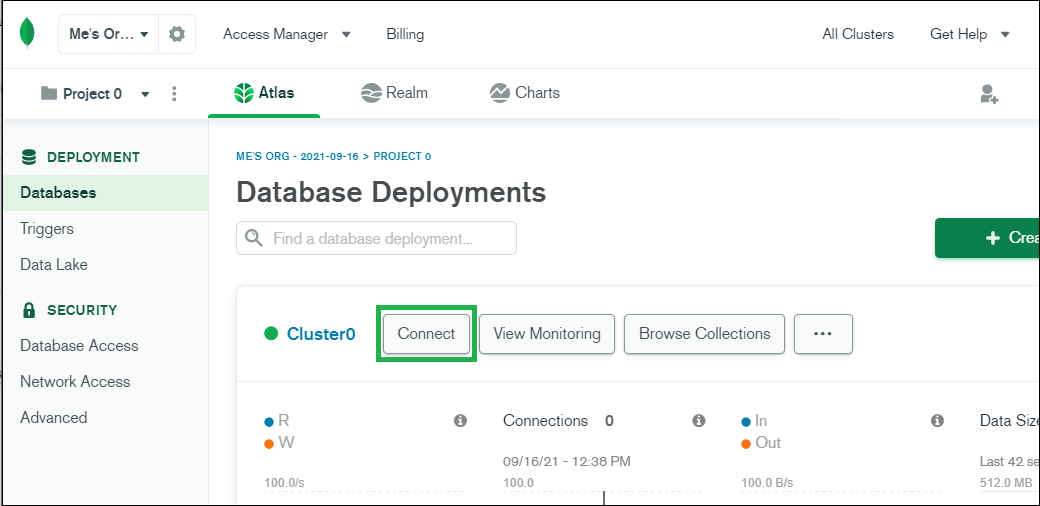Switch to the Atlas tab
This screenshot has width=1040, height=506.
pyautogui.click(x=264, y=93)
